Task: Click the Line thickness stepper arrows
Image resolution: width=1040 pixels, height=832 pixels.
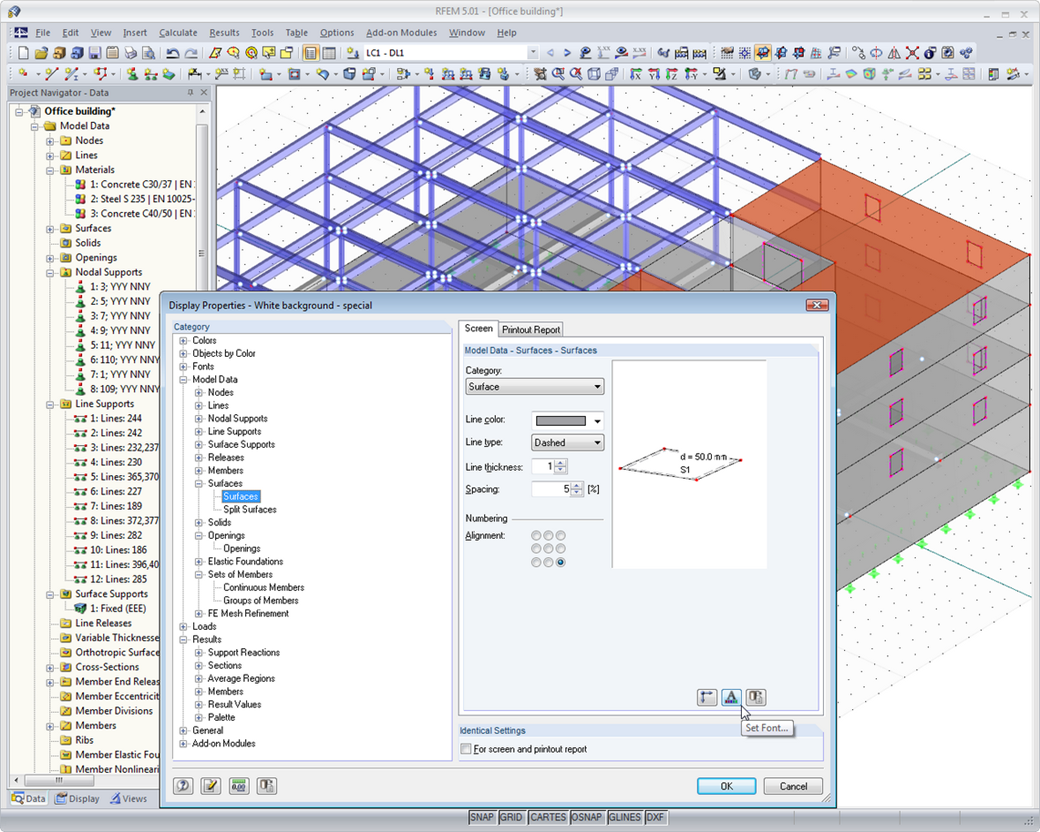Action: [x=560, y=467]
